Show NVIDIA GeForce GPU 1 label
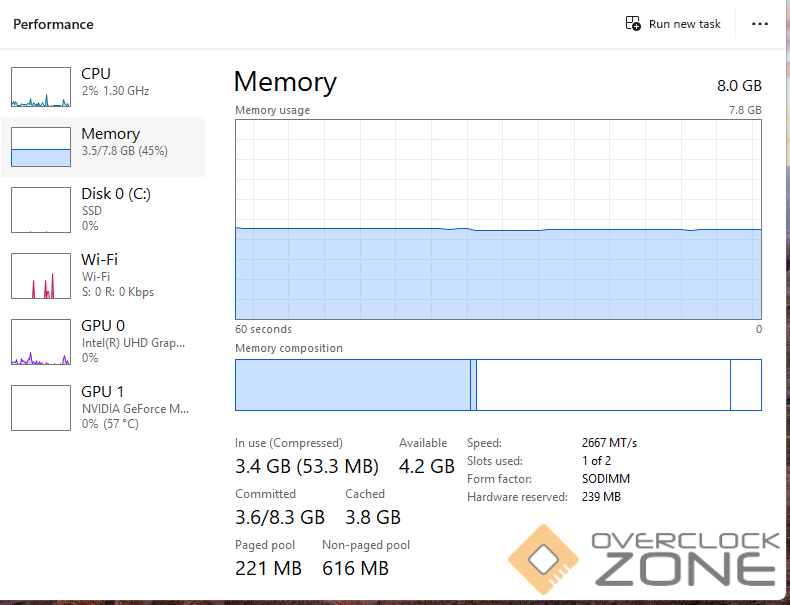This screenshot has width=790, height=605. [135, 408]
